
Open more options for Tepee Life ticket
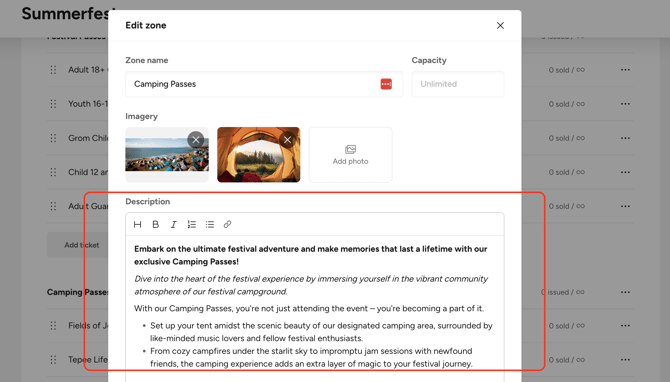click(x=625, y=360)
